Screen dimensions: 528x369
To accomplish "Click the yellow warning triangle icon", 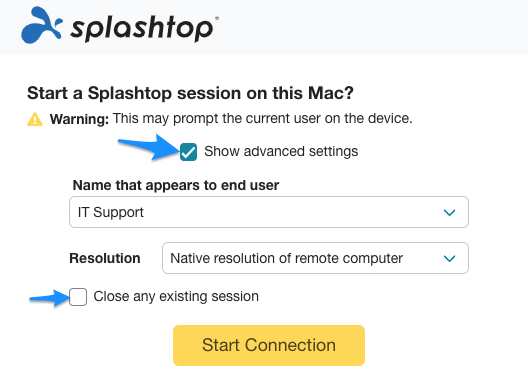I will pyautogui.click(x=35, y=119).
